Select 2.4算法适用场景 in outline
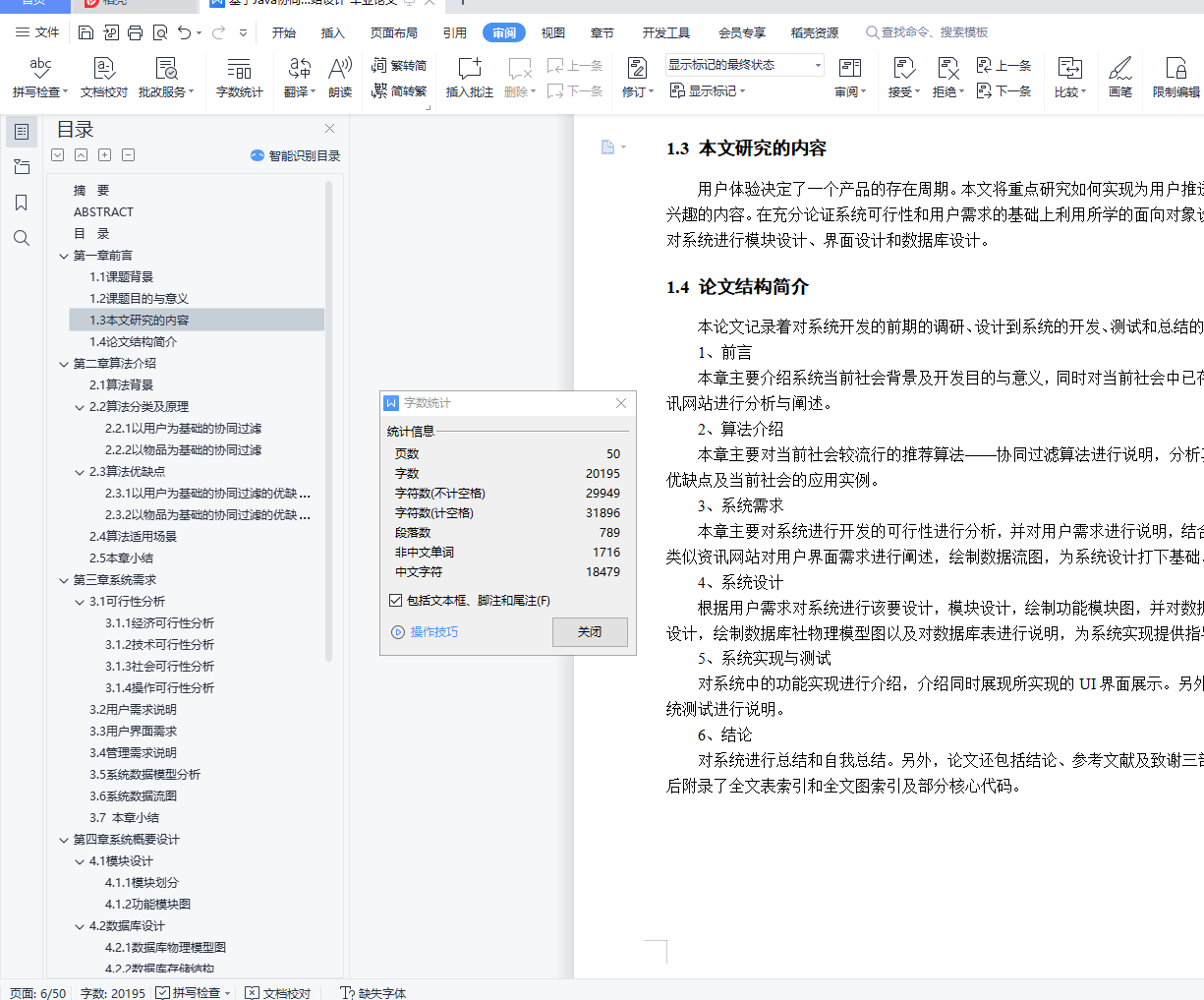Screen dimensions: 1204x1000 (134, 537)
